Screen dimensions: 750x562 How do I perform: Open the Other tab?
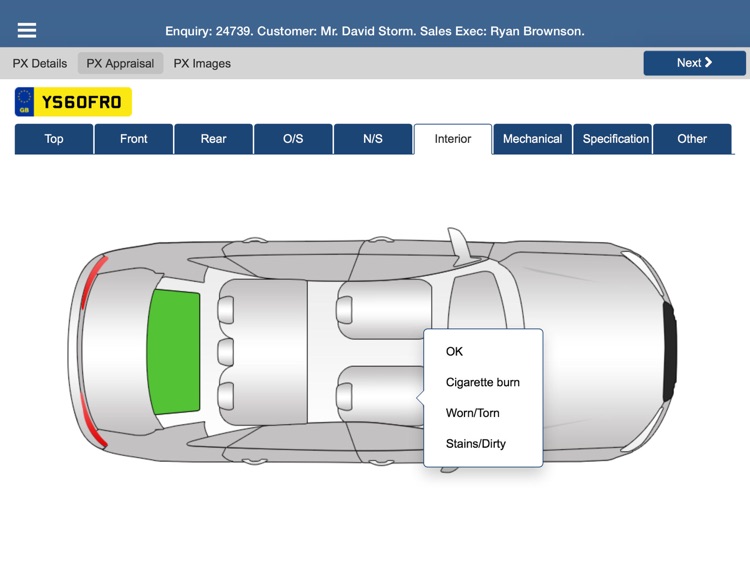point(692,139)
